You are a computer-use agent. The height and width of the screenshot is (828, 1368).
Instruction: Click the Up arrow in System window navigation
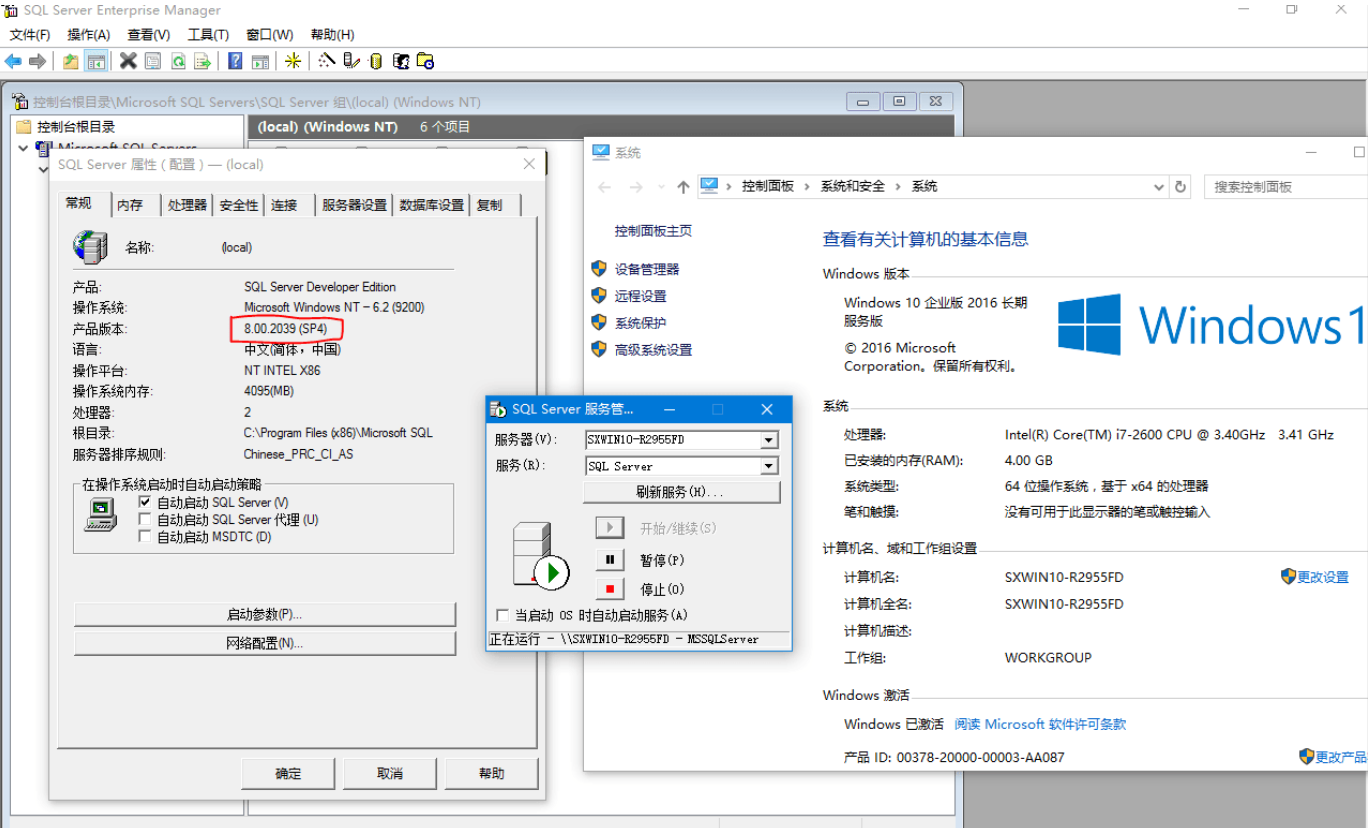click(x=683, y=187)
